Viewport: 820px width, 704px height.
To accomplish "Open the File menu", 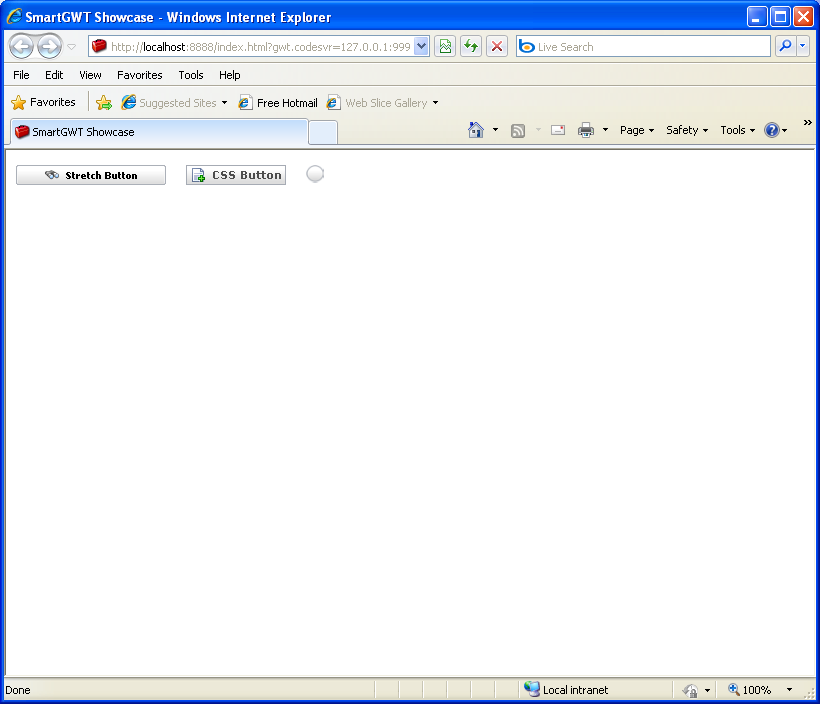I will click(x=21, y=75).
